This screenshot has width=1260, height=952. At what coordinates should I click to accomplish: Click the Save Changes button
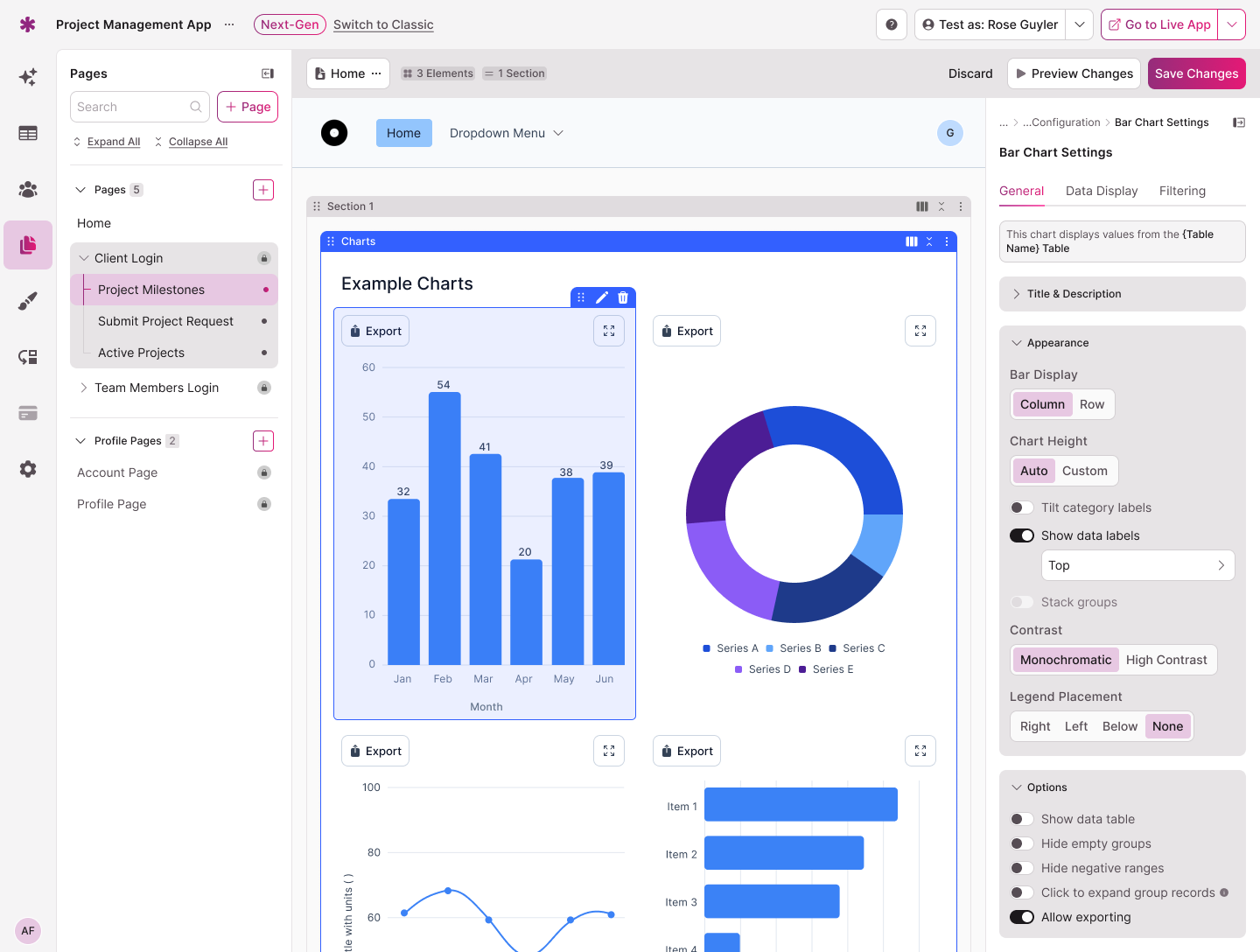click(x=1195, y=73)
